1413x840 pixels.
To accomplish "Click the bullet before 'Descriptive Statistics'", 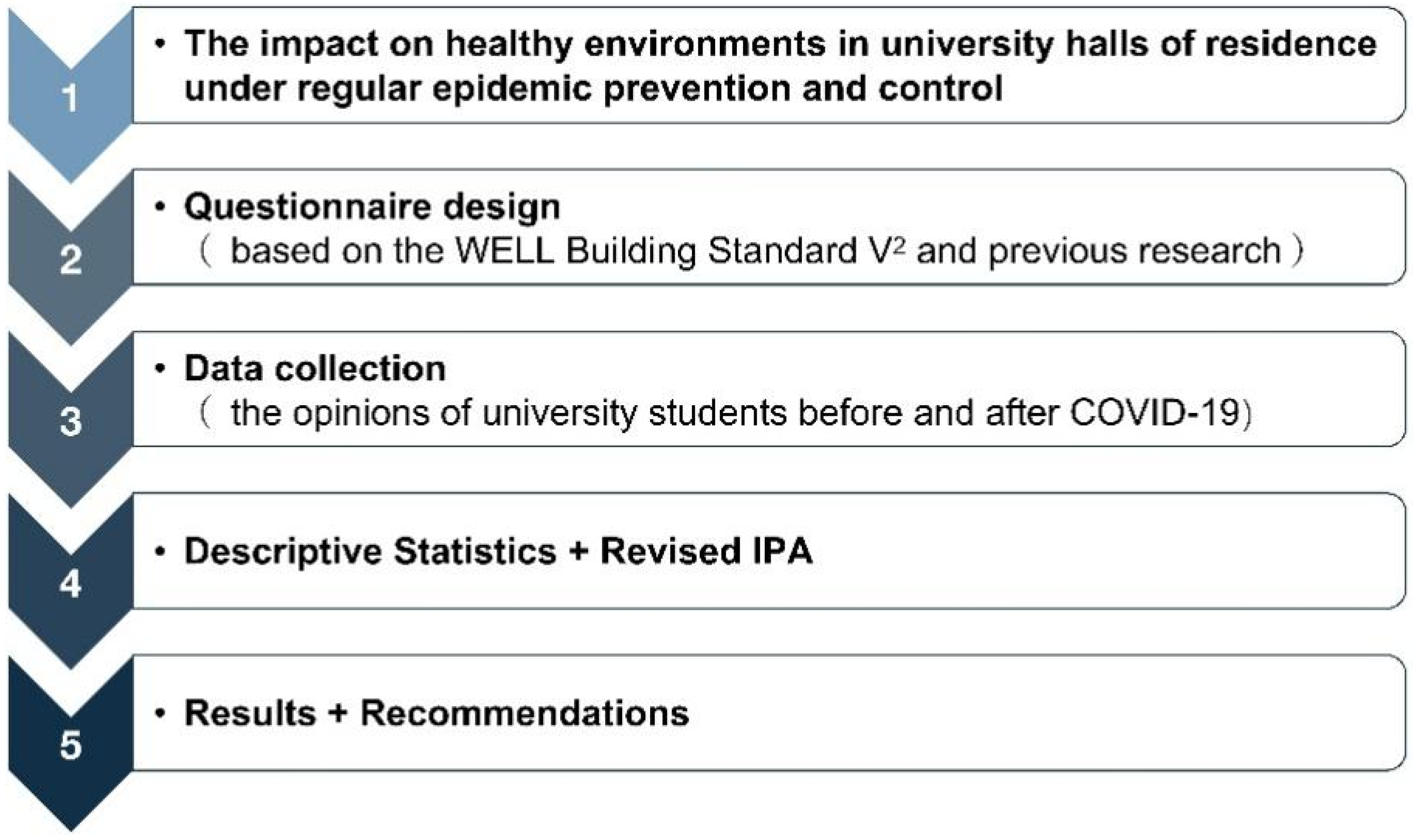I will pyautogui.click(x=160, y=551).
